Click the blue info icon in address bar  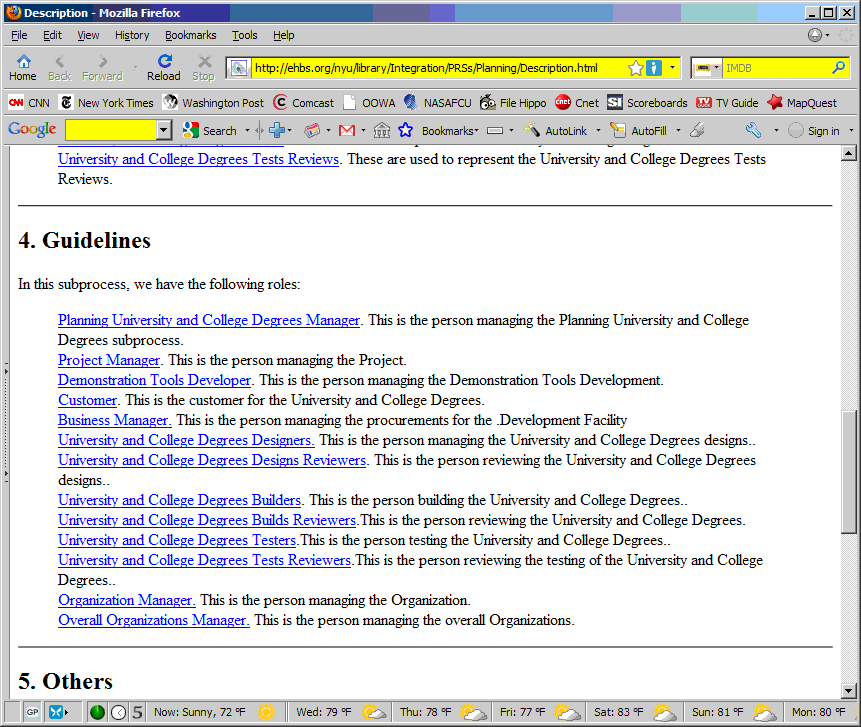coord(653,68)
